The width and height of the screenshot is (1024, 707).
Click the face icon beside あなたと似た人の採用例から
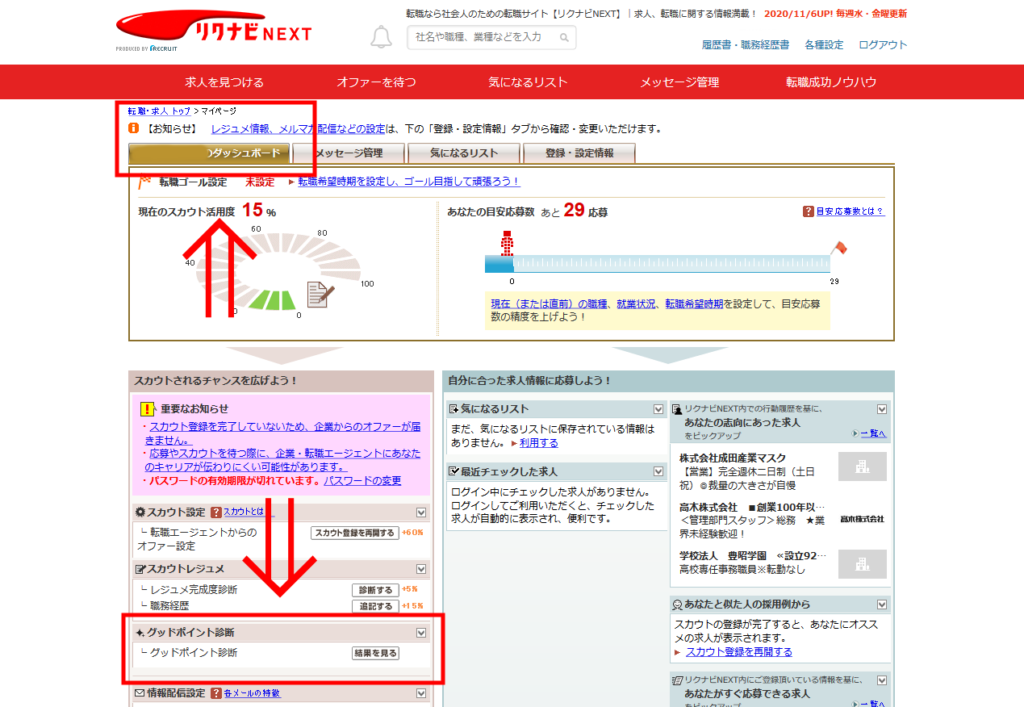(677, 605)
